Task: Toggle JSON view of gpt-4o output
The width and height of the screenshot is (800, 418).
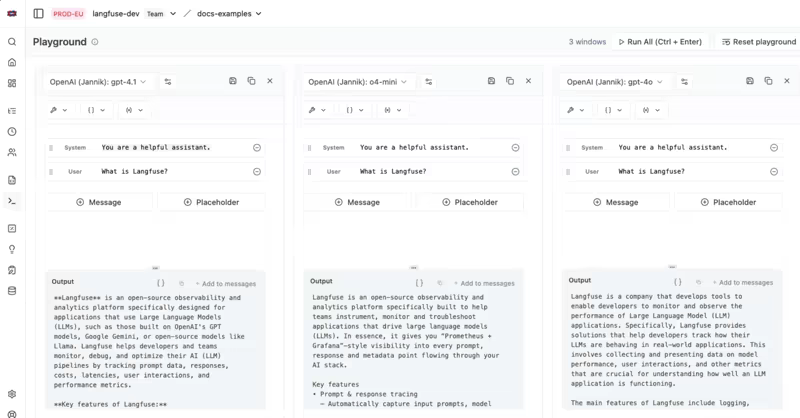Action: [x=678, y=282]
